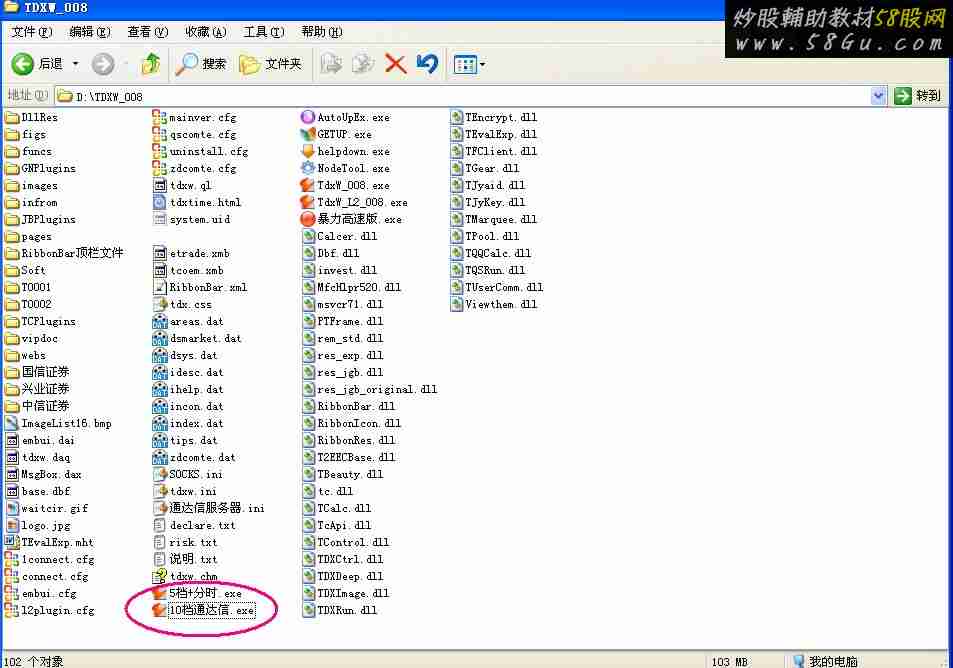
Task: Select the TEvalExp.mht file
Action: click(49, 542)
